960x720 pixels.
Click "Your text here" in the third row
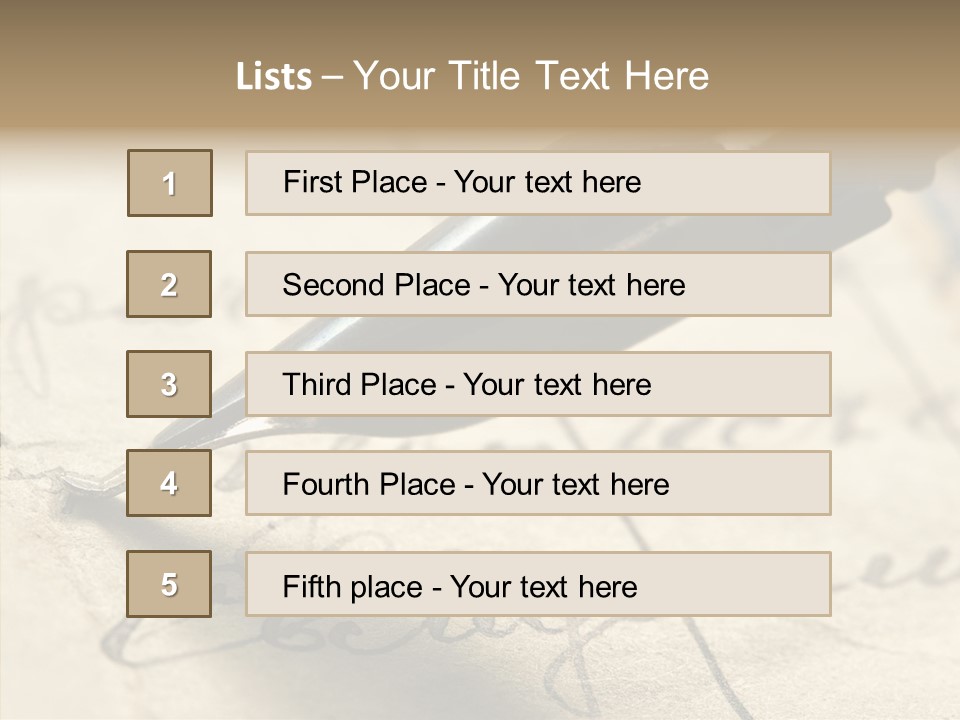point(557,385)
